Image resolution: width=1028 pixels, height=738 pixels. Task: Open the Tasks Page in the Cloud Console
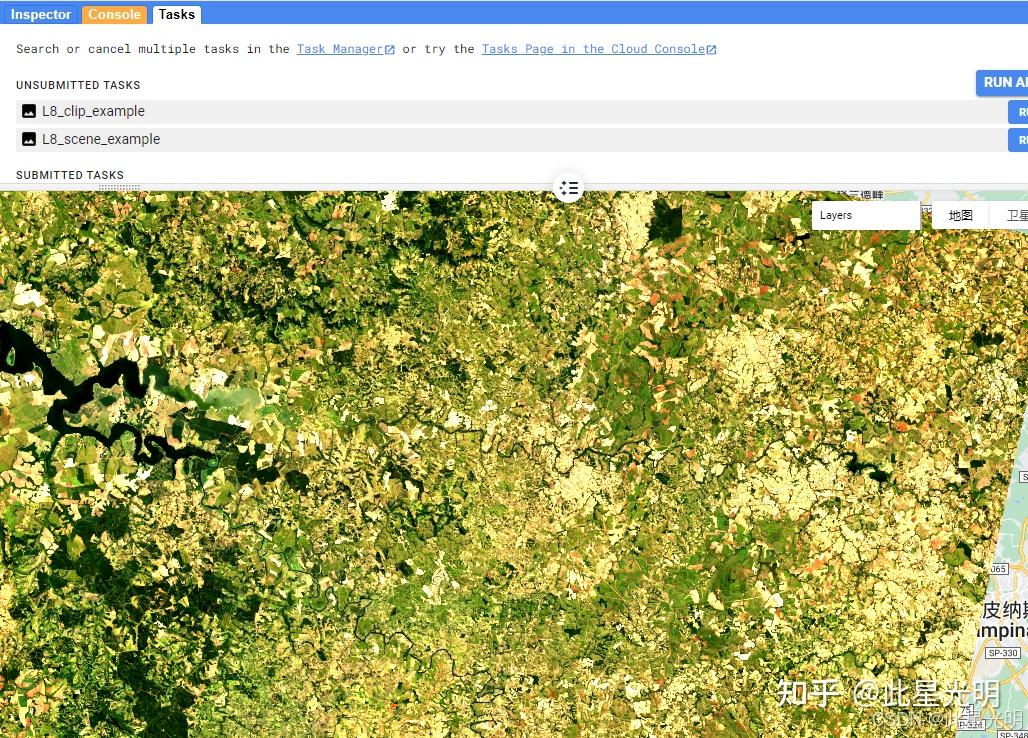[592, 48]
